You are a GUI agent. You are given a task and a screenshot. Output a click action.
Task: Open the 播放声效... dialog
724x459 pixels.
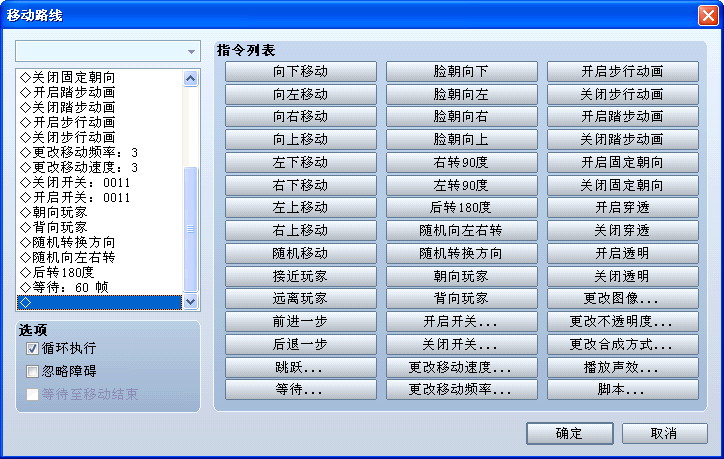click(623, 367)
